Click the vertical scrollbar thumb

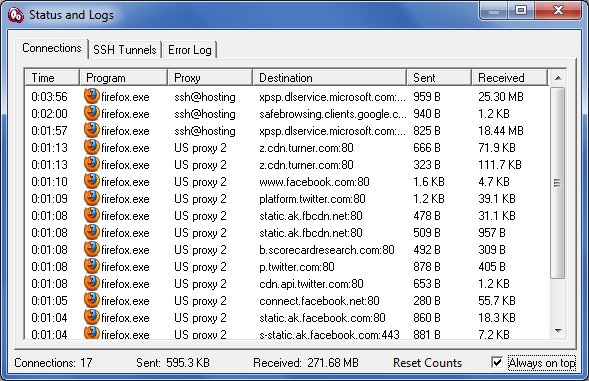(557, 183)
